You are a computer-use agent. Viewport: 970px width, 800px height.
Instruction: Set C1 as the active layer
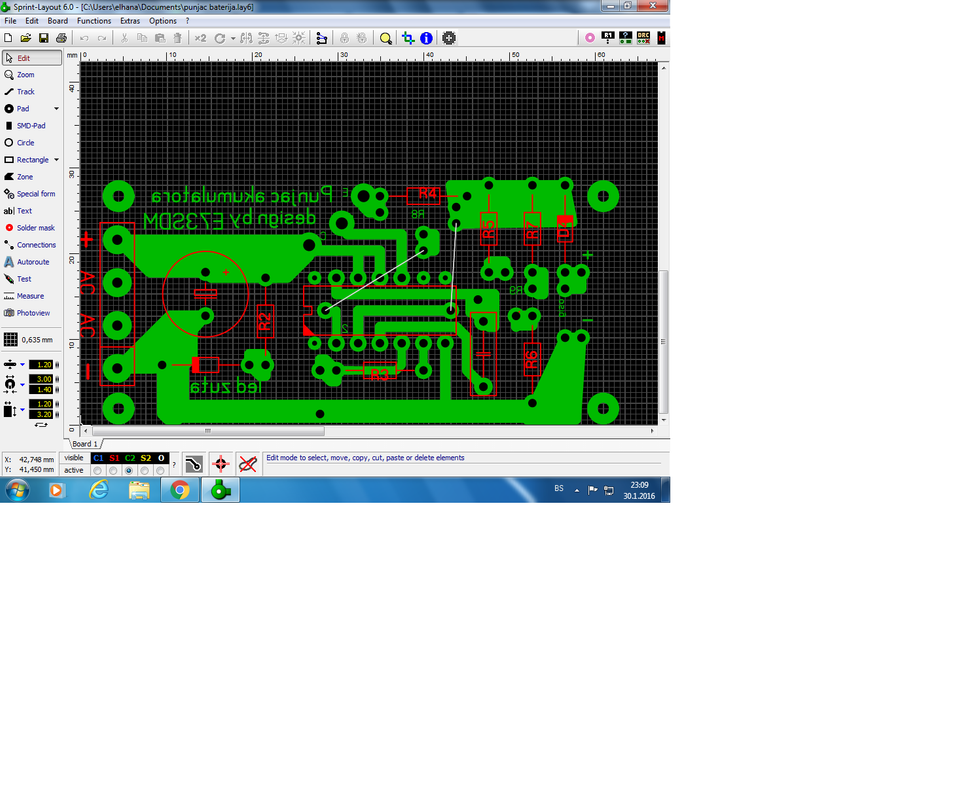tap(98, 471)
